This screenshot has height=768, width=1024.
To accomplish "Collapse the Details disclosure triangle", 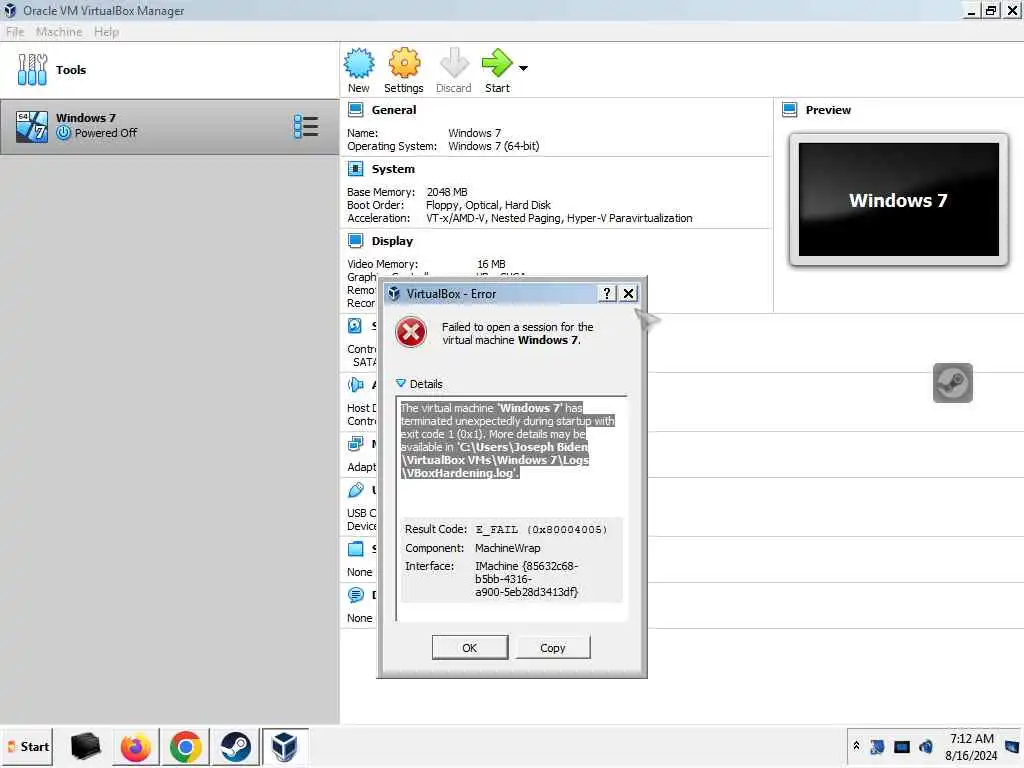I will pos(401,383).
